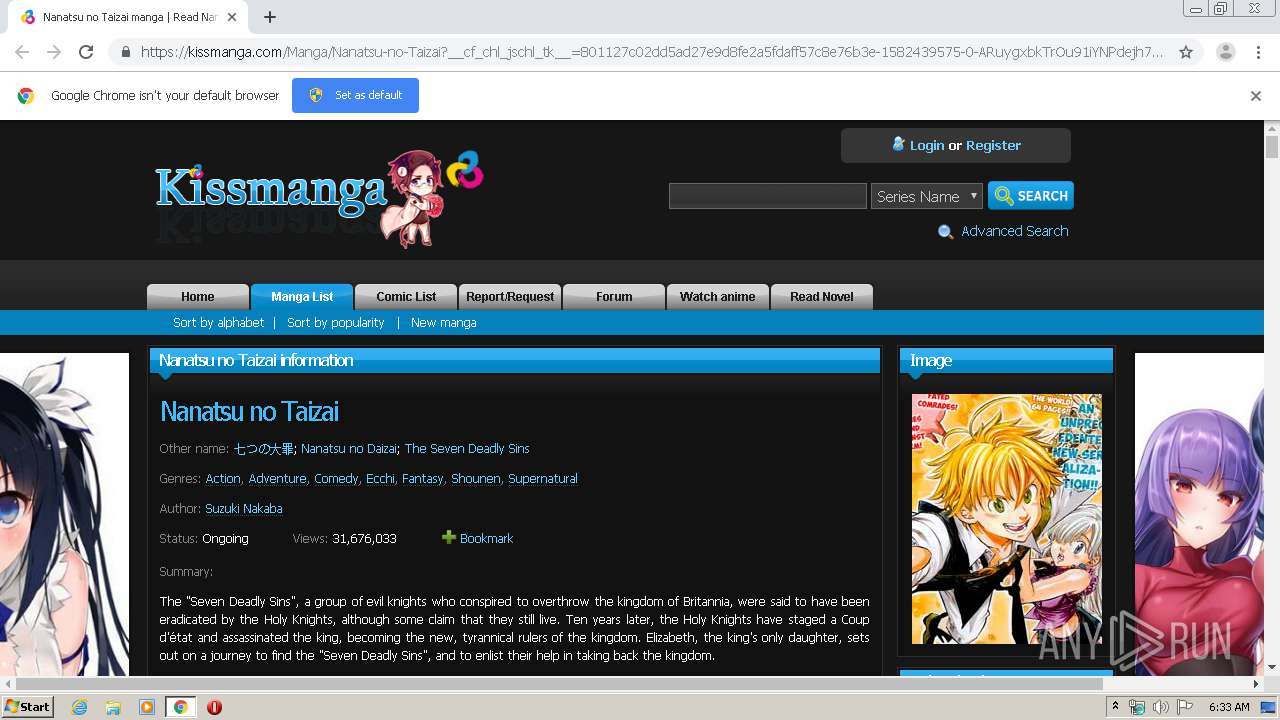
Task: Click the green plus Bookmark icon
Action: point(449,538)
